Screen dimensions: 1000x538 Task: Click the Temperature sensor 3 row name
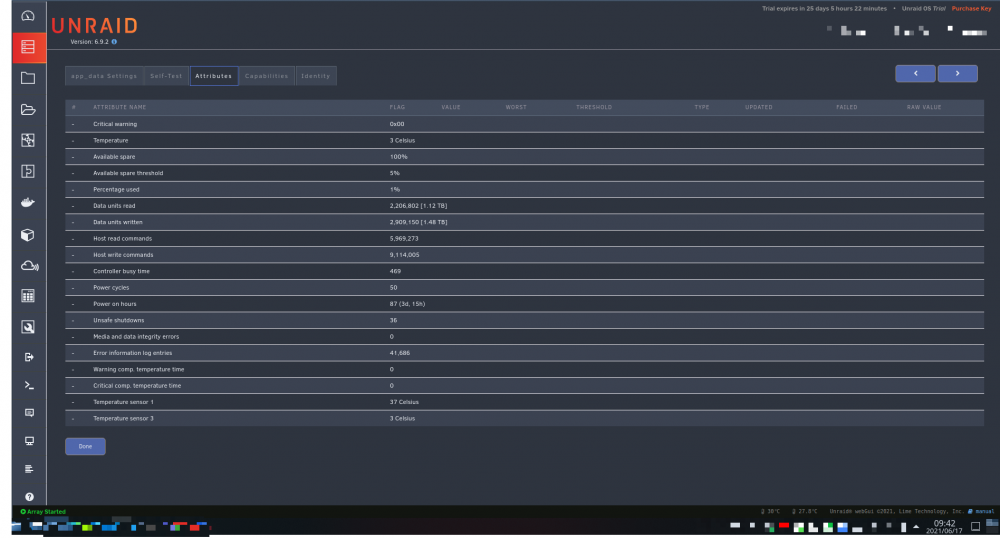pos(123,419)
